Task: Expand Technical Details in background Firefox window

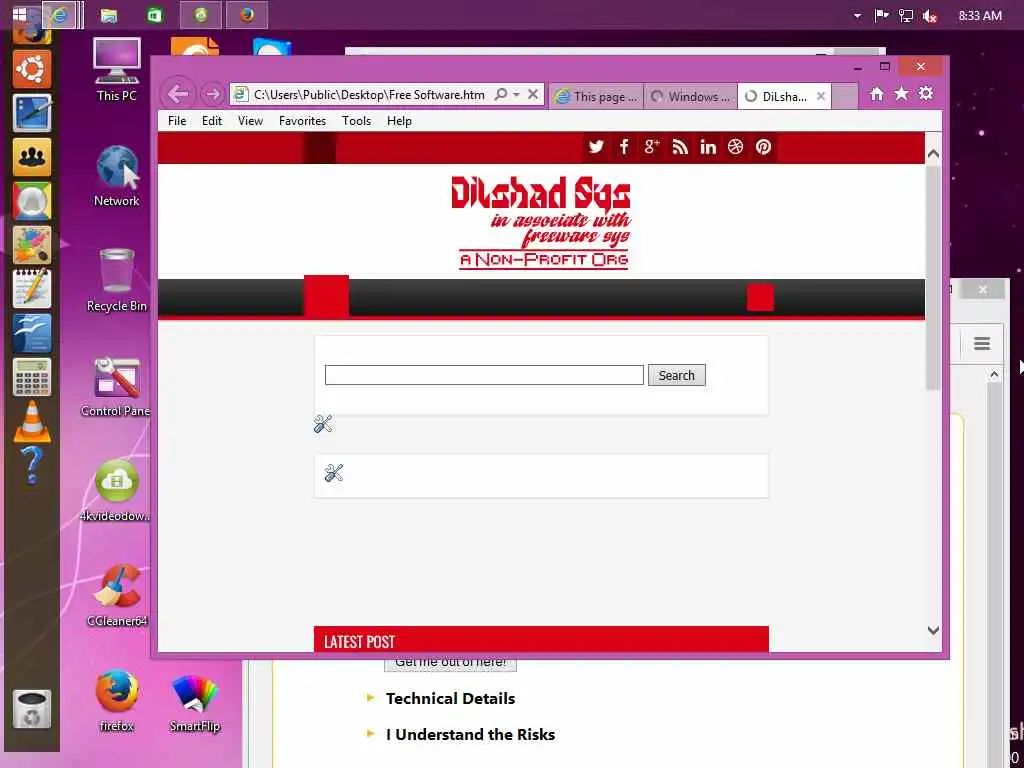Action: (450, 699)
